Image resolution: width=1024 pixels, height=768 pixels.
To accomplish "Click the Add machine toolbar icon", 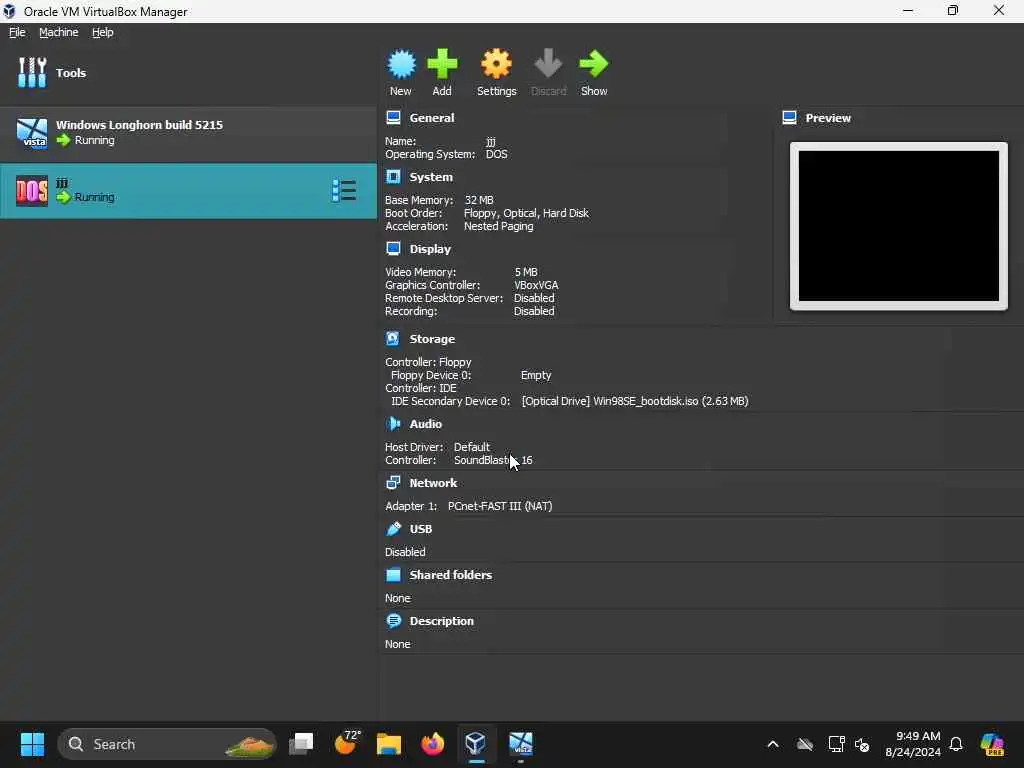I will pos(442,72).
